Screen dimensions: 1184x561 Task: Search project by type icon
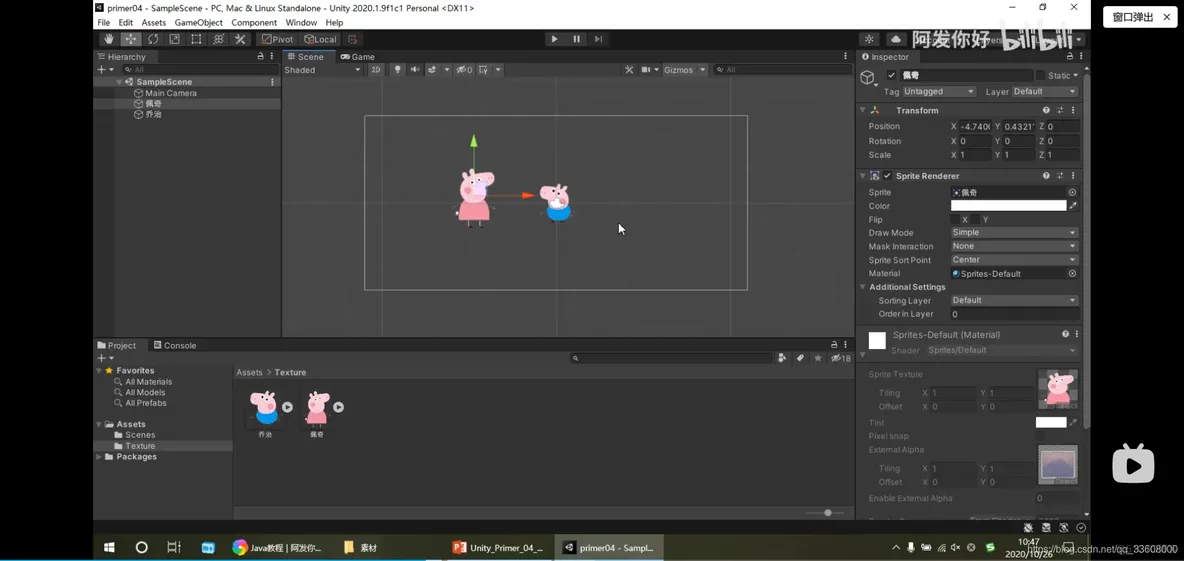click(782, 358)
